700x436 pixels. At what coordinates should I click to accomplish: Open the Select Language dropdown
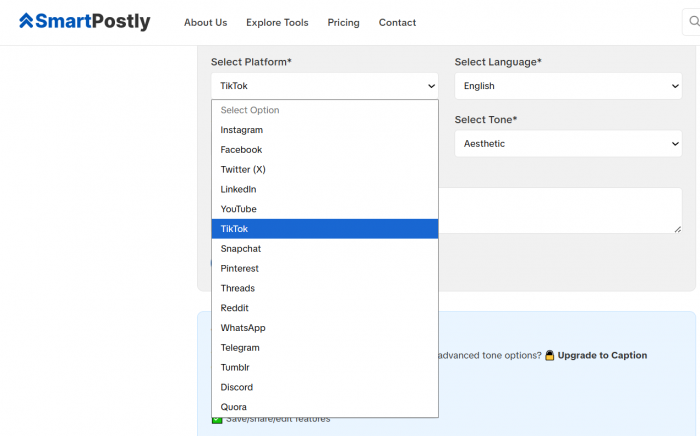click(568, 86)
